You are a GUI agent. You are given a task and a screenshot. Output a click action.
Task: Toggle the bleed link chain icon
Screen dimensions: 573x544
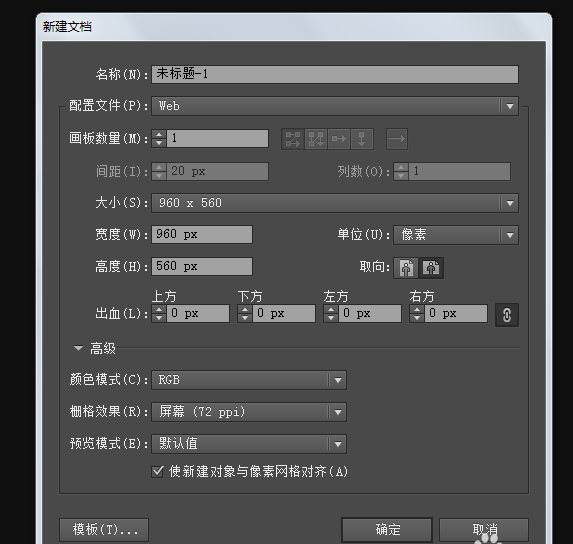click(x=506, y=315)
